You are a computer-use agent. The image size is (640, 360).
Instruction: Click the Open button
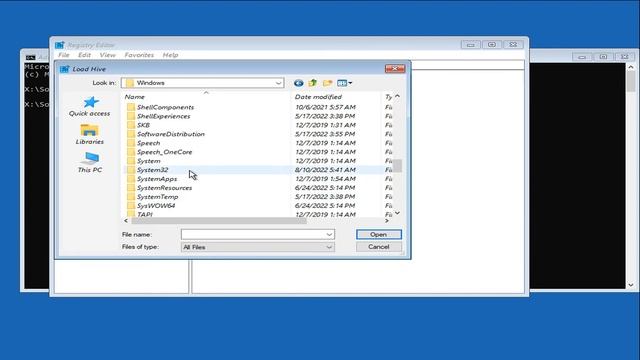pyautogui.click(x=379, y=235)
